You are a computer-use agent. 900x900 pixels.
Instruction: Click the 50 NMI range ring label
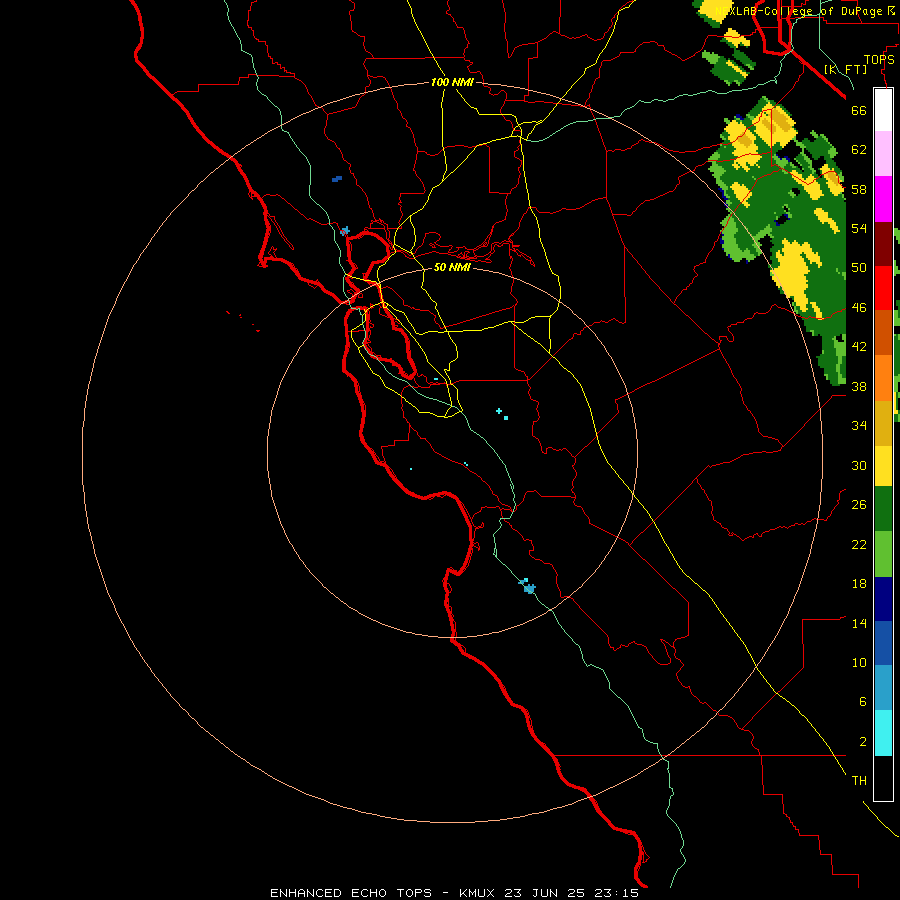(x=452, y=267)
